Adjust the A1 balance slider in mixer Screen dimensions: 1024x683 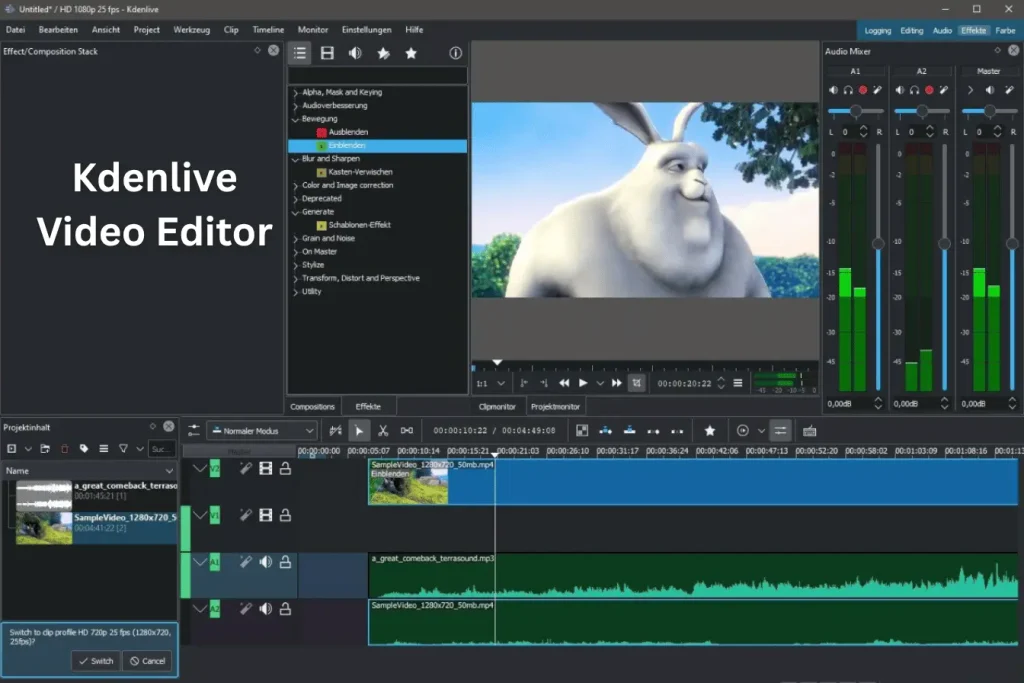(x=856, y=111)
